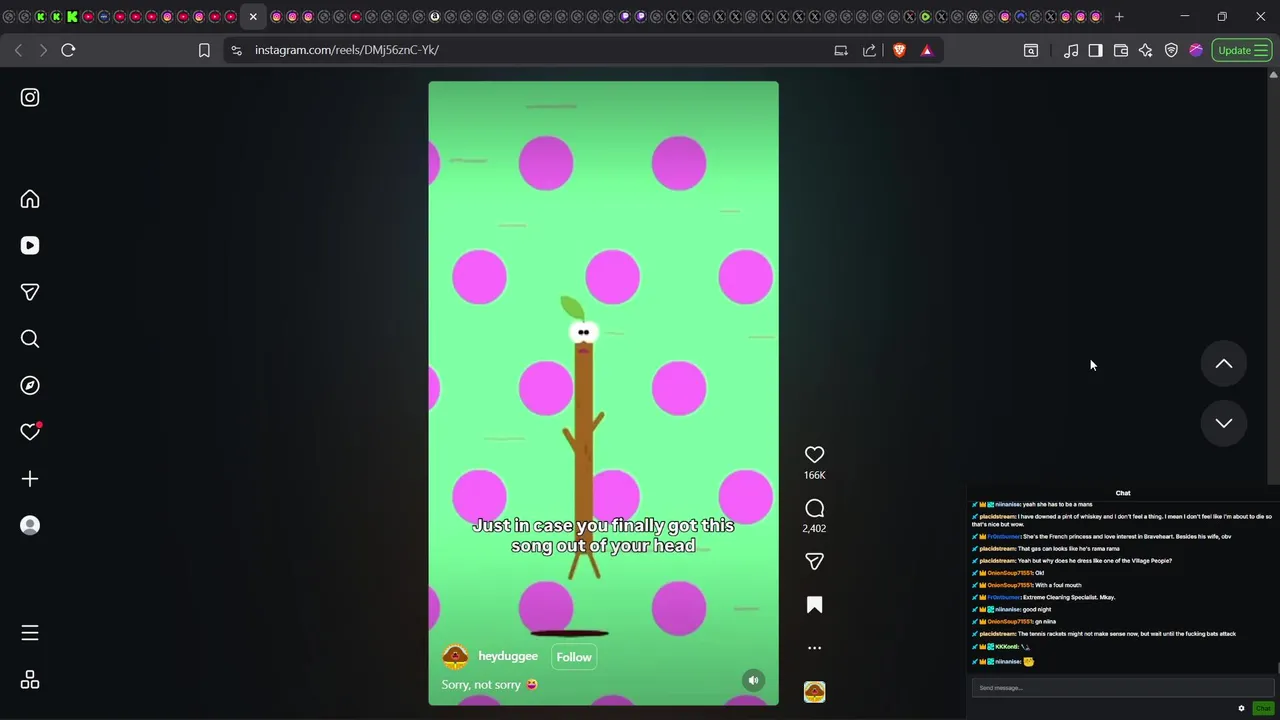Screen dimensions: 1280x720
Task: Reload the page in browser toolbar
Action: click(68, 50)
